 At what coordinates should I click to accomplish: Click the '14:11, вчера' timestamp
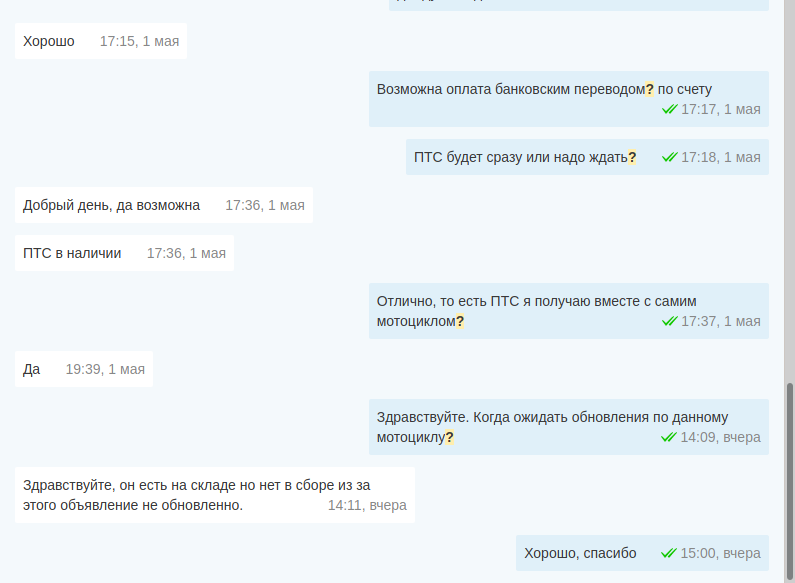[x=367, y=505]
